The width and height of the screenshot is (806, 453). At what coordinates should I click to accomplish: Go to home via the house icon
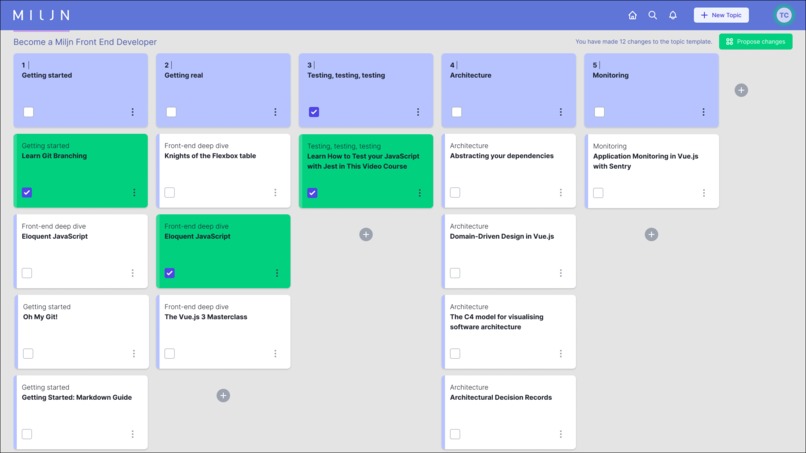pos(632,15)
